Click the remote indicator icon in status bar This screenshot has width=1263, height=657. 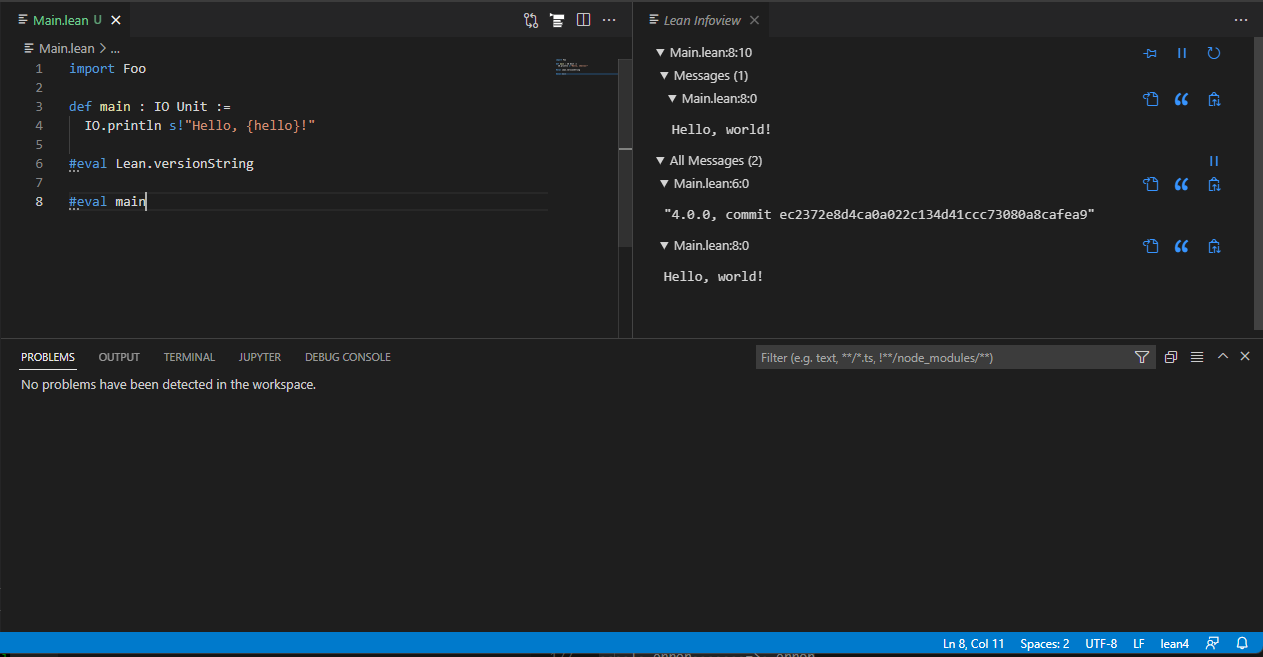(x=1212, y=643)
